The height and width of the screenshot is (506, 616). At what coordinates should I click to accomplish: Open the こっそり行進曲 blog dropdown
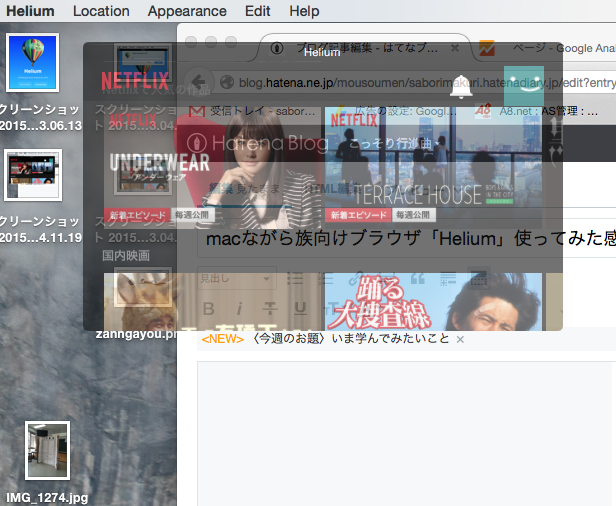point(394,143)
